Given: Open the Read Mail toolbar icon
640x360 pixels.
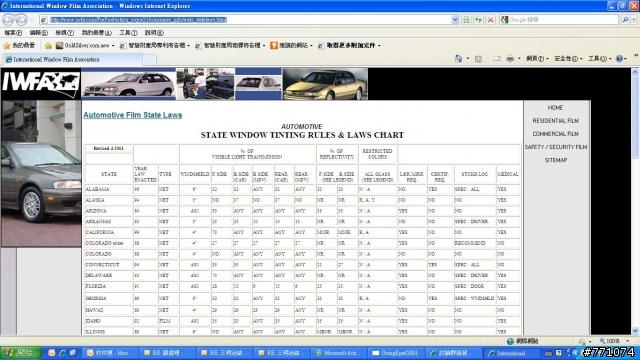Looking at the screenshot, I should 497,59.
